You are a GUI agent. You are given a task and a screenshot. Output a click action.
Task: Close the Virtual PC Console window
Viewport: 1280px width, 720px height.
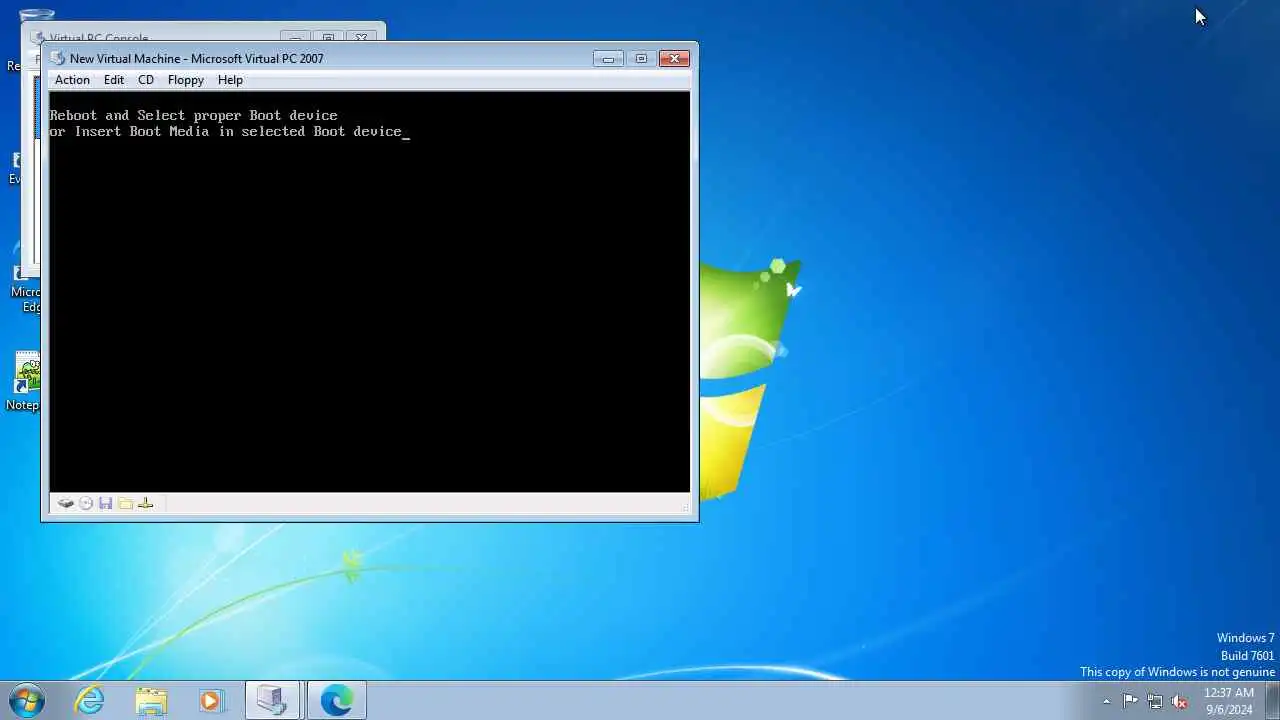tap(361, 38)
